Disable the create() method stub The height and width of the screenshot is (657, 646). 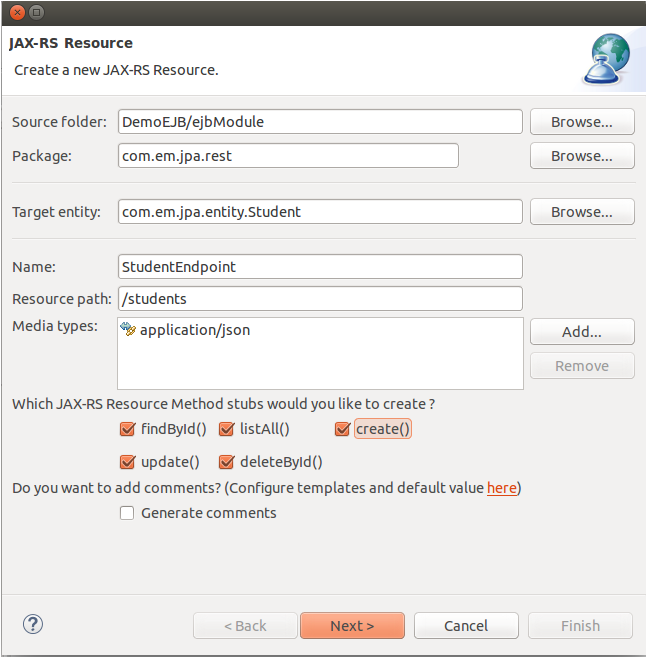coord(342,429)
